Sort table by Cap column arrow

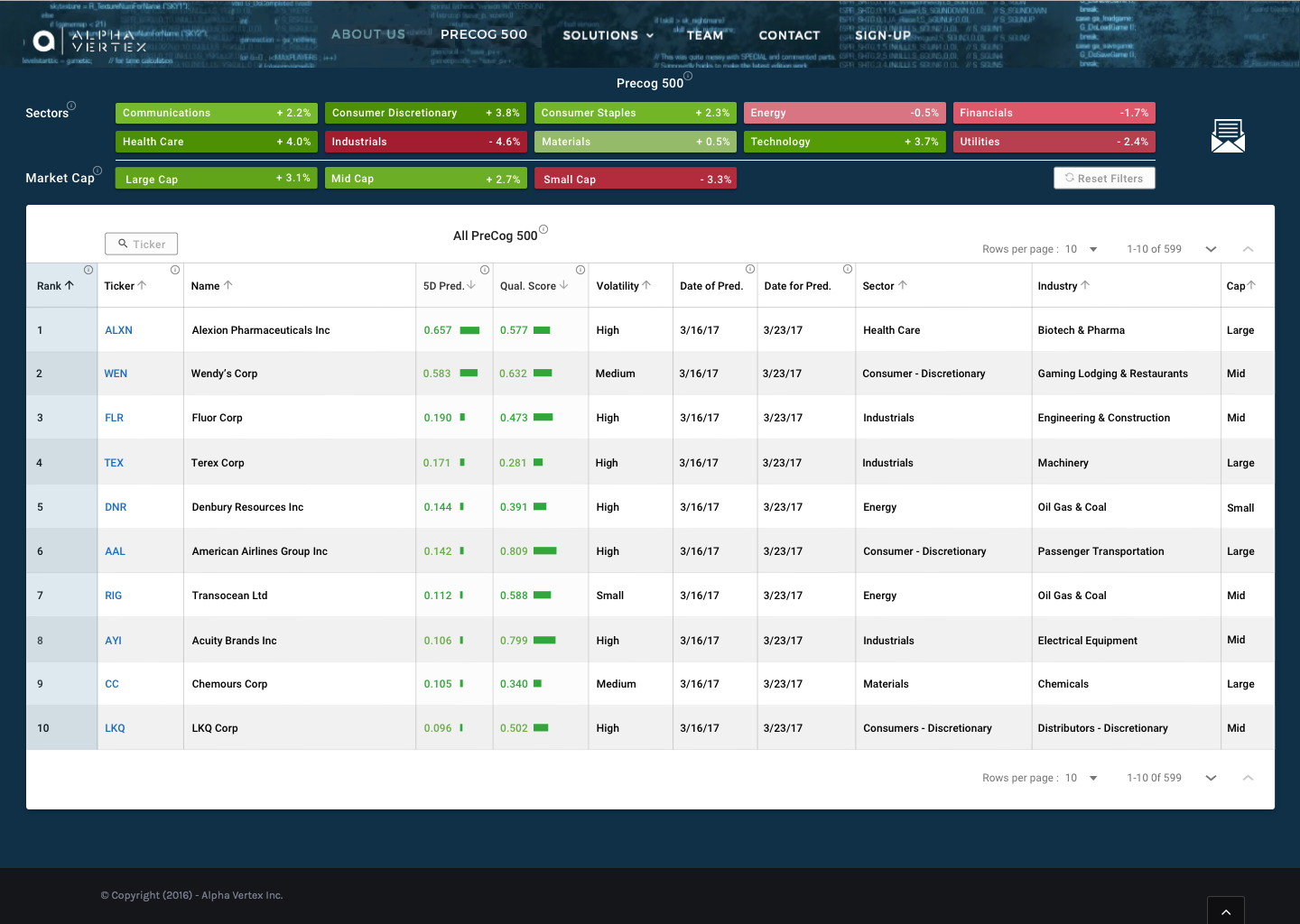tap(1251, 285)
